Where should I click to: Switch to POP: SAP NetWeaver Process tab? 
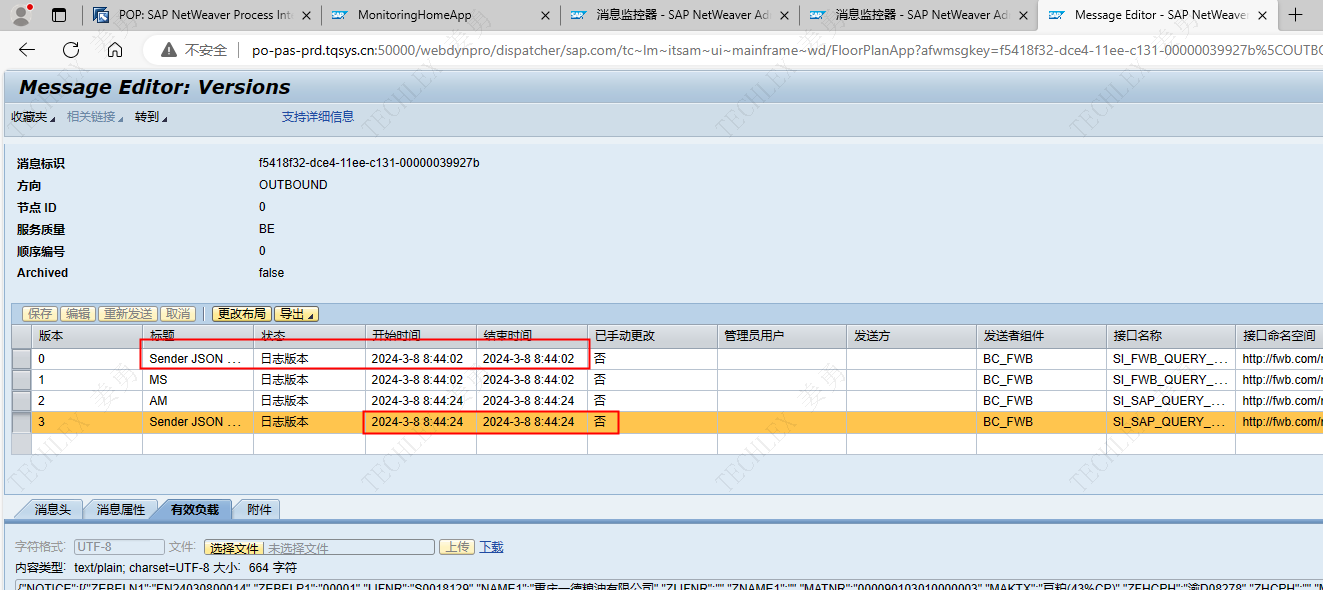(x=203, y=15)
